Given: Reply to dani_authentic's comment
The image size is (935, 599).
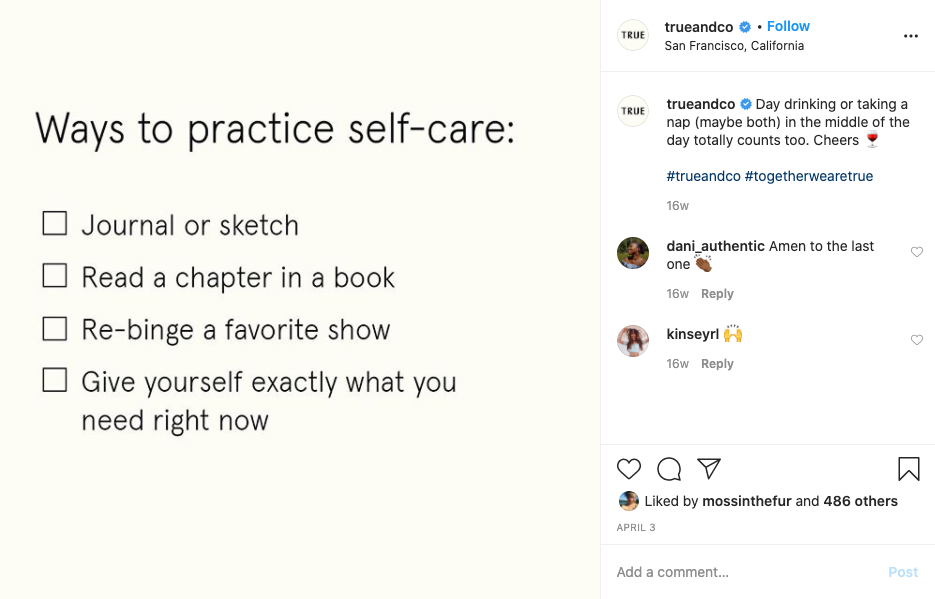Looking at the screenshot, I should [x=717, y=294].
